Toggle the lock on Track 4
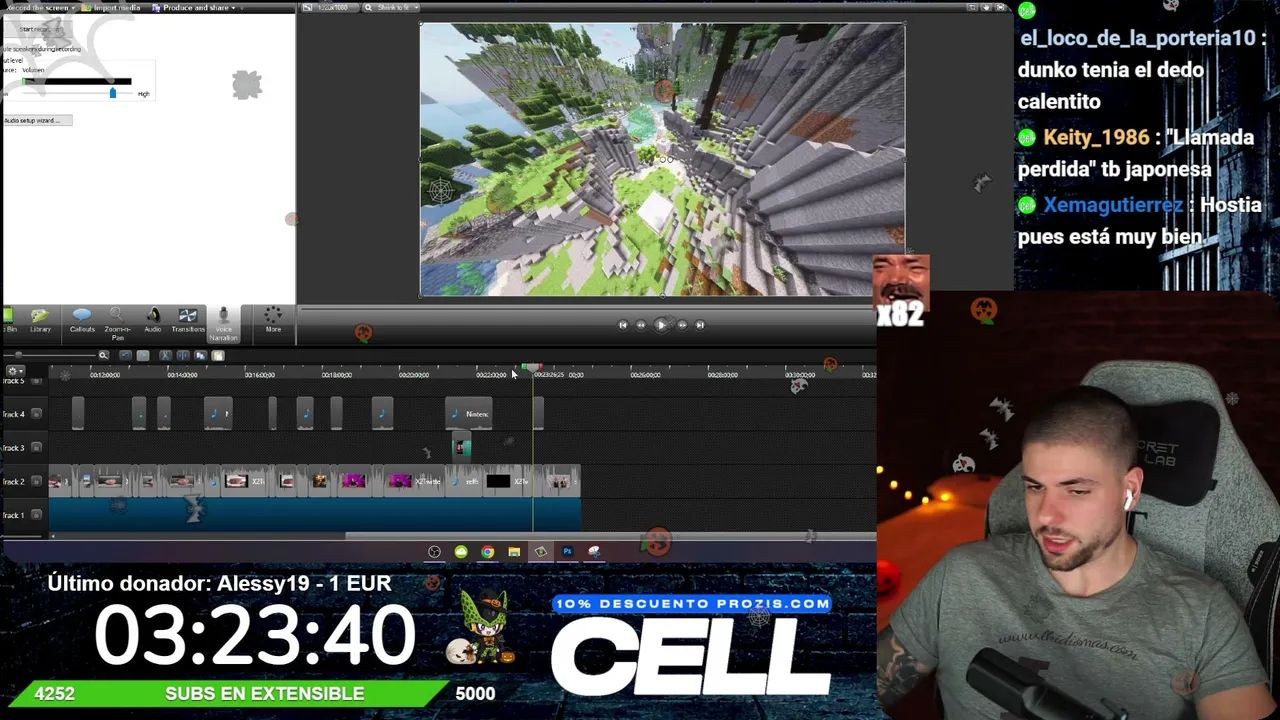Viewport: 1280px width, 720px height. (37, 414)
